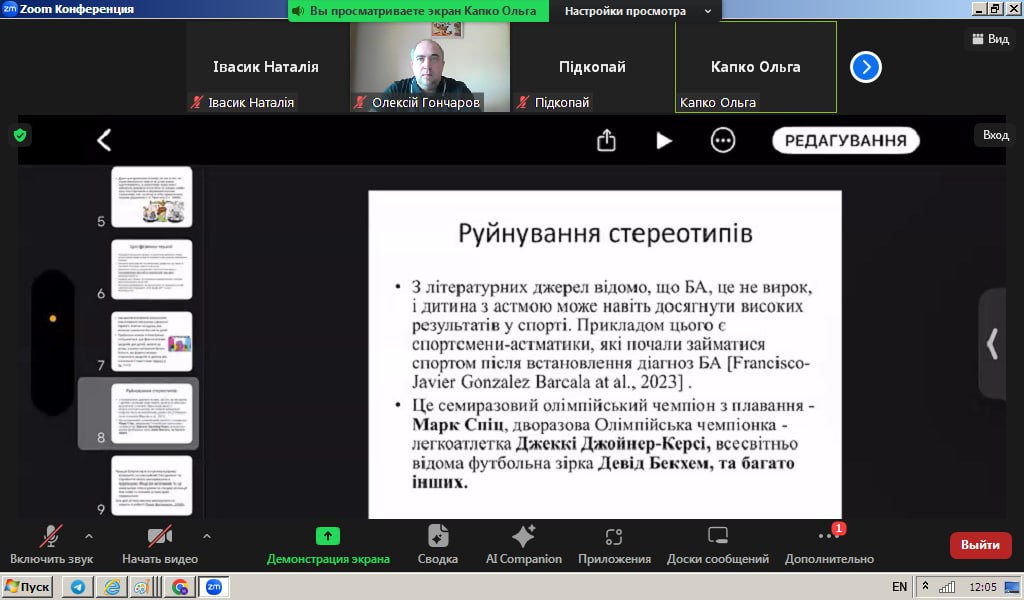Open presentation more options ellipsis
1024x600 pixels.
click(x=722, y=140)
